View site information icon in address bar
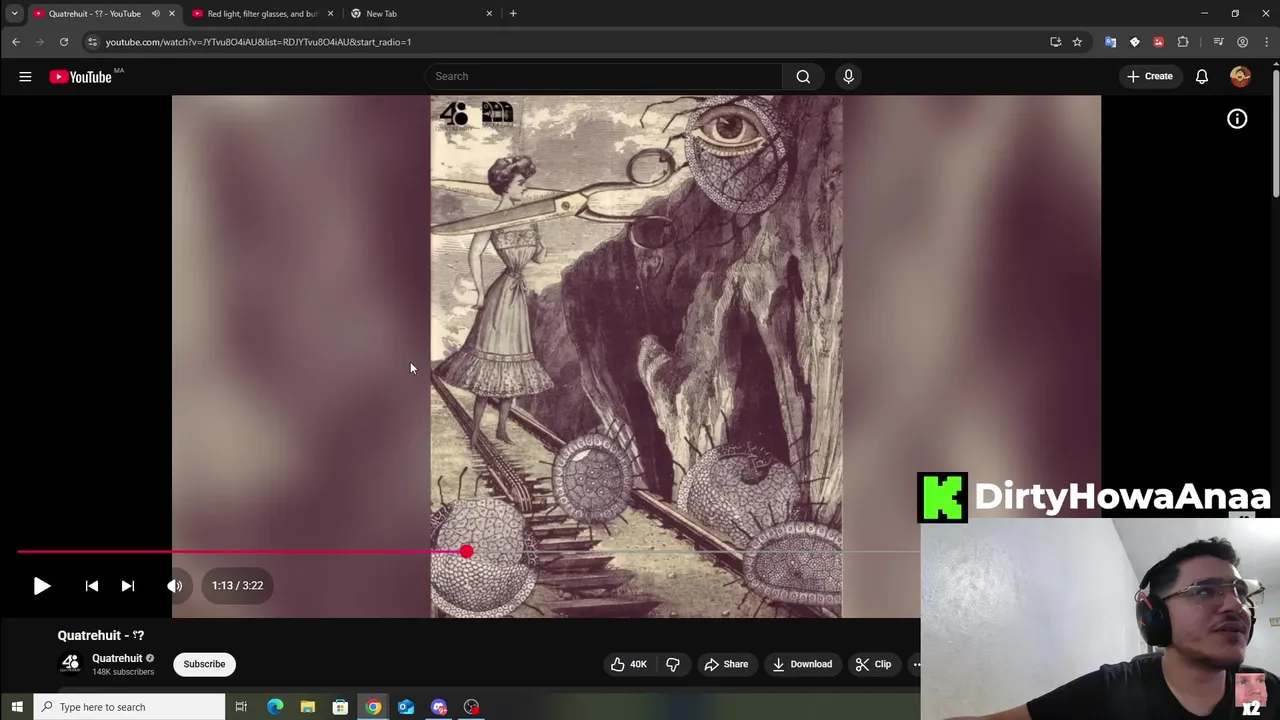The height and width of the screenshot is (720, 1280). point(92,42)
